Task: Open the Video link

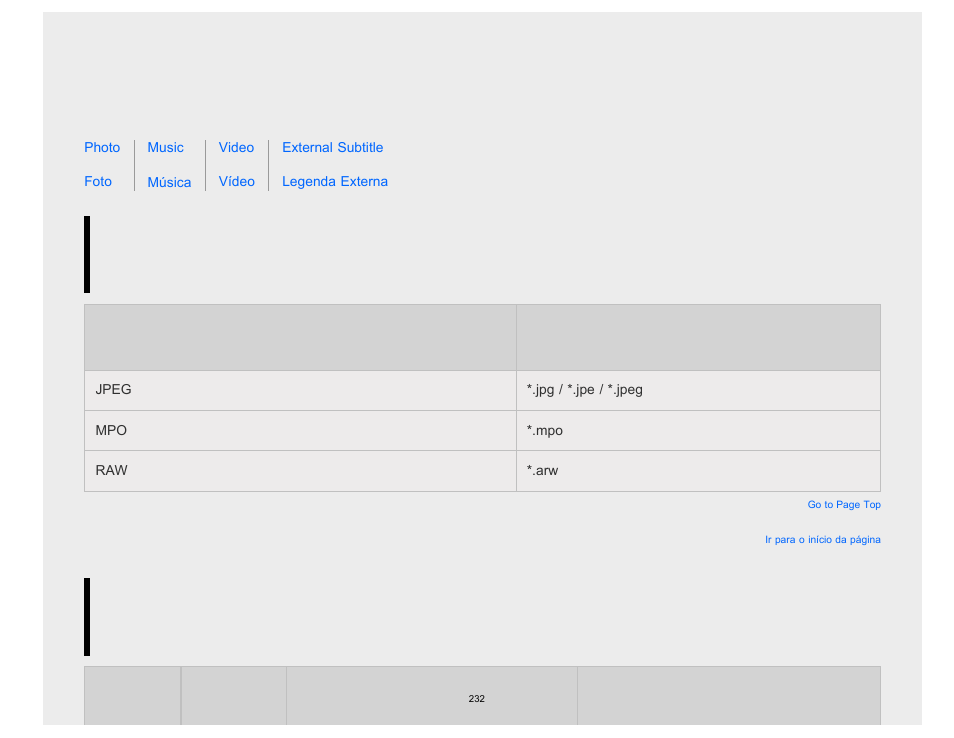Action: [x=236, y=148]
